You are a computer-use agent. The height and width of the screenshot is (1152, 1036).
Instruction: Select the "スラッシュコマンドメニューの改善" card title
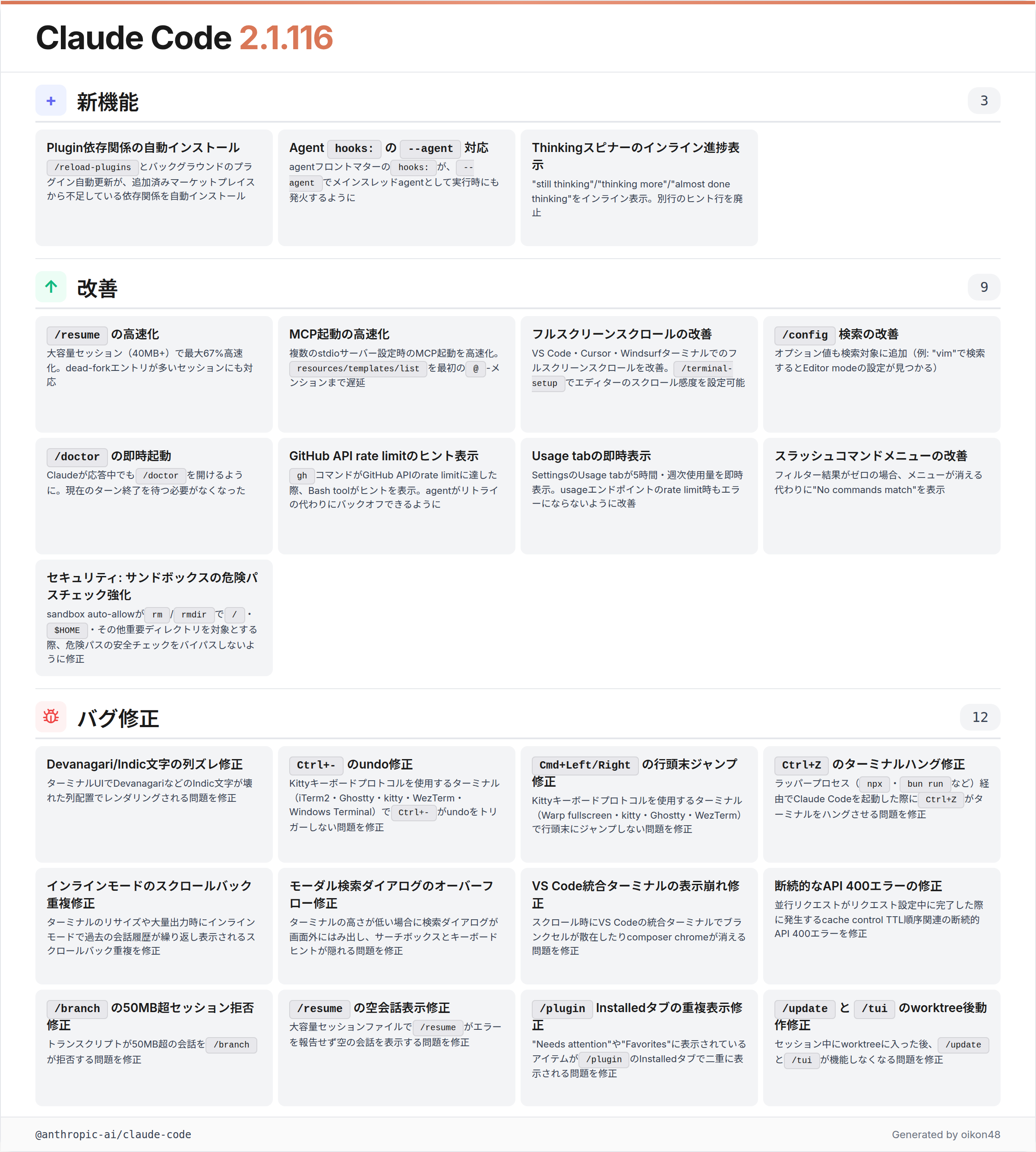(870, 456)
